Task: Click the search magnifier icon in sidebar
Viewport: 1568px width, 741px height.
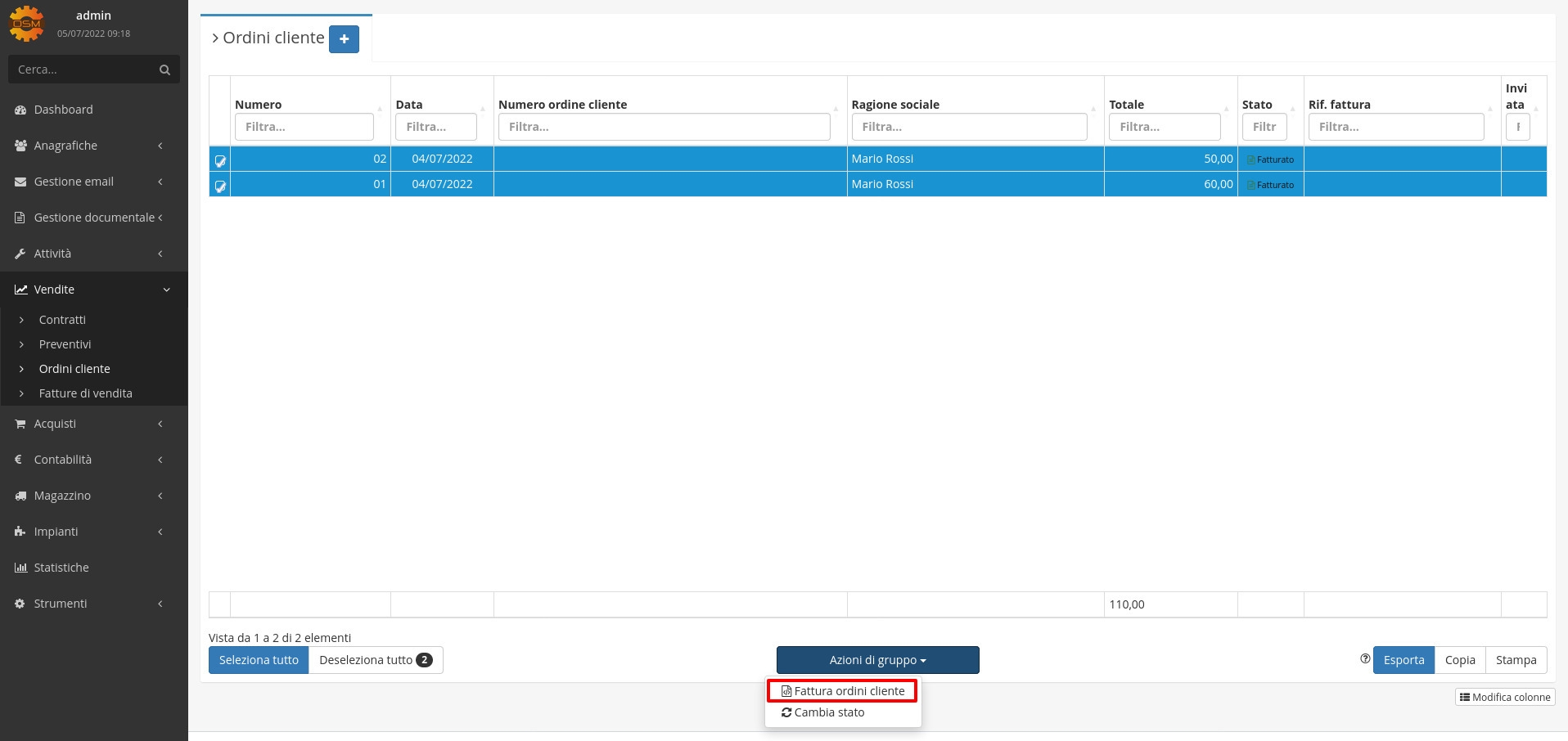Action: click(164, 70)
